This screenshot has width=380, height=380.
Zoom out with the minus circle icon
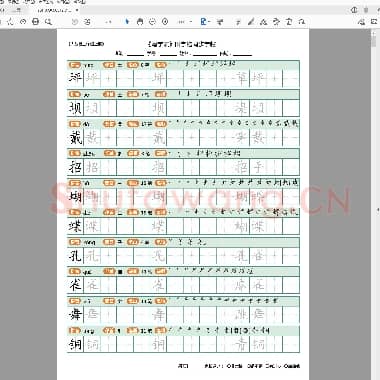pos(152,22)
